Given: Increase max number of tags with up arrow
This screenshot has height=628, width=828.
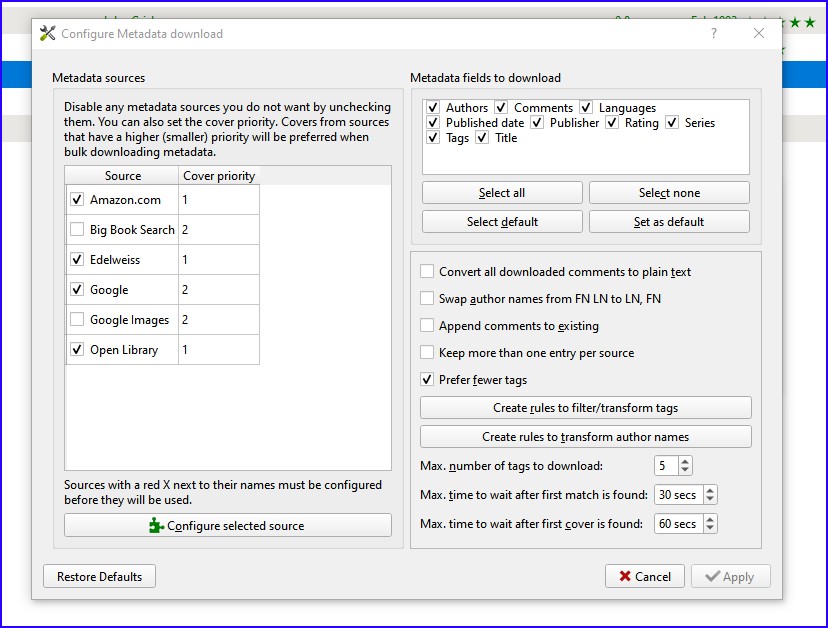Looking at the screenshot, I should coord(685,461).
